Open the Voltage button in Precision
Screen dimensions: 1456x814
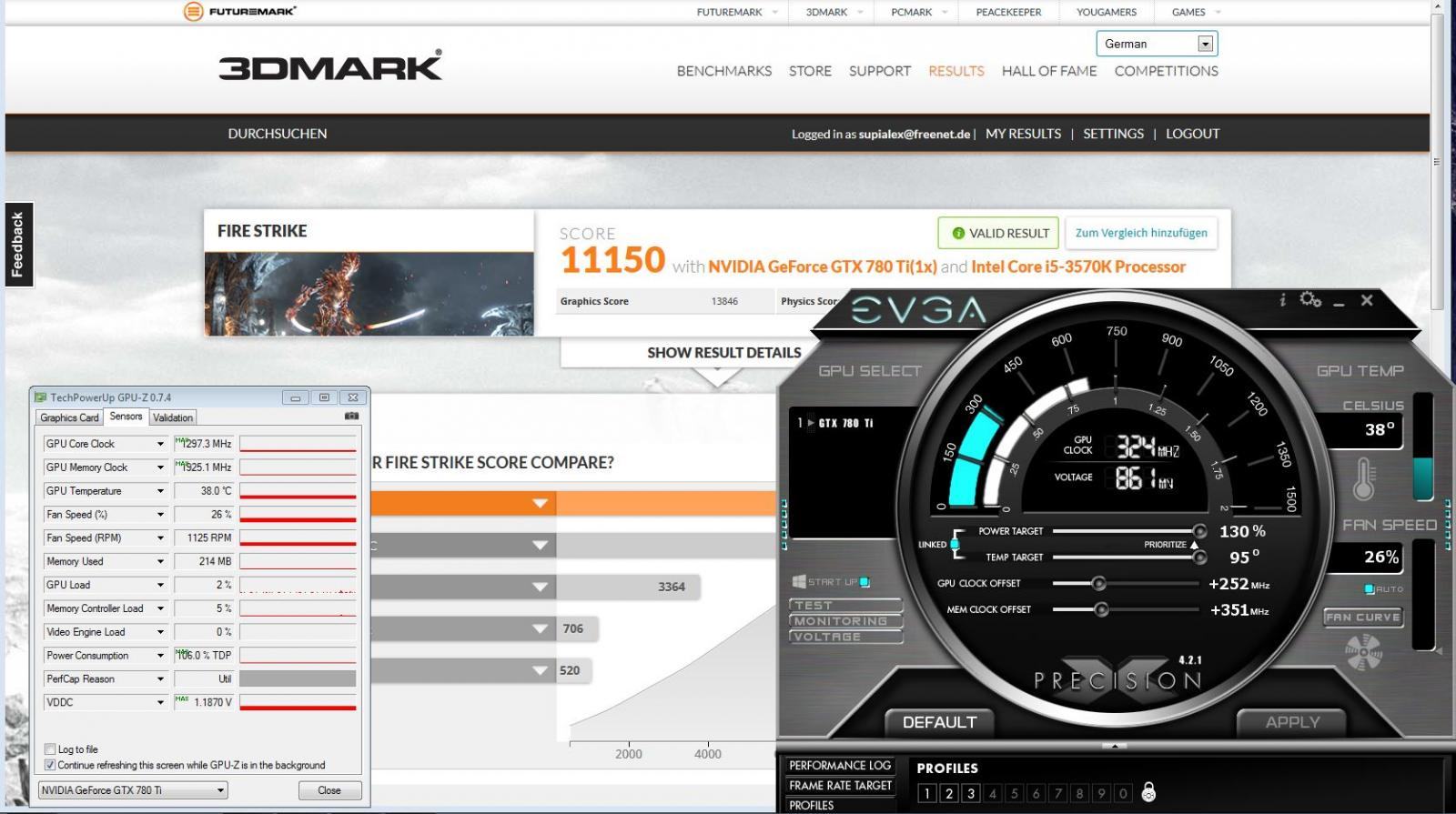(x=846, y=637)
